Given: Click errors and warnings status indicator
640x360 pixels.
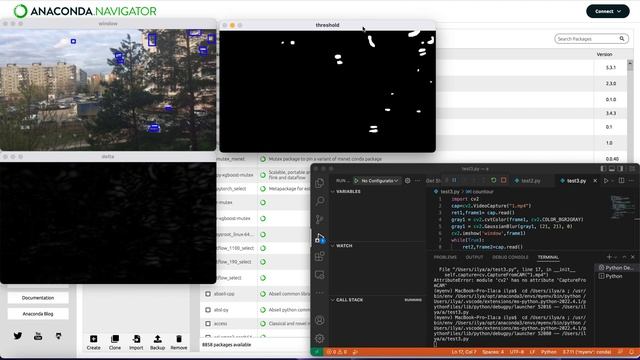Looking at the screenshot, I should (337, 352).
